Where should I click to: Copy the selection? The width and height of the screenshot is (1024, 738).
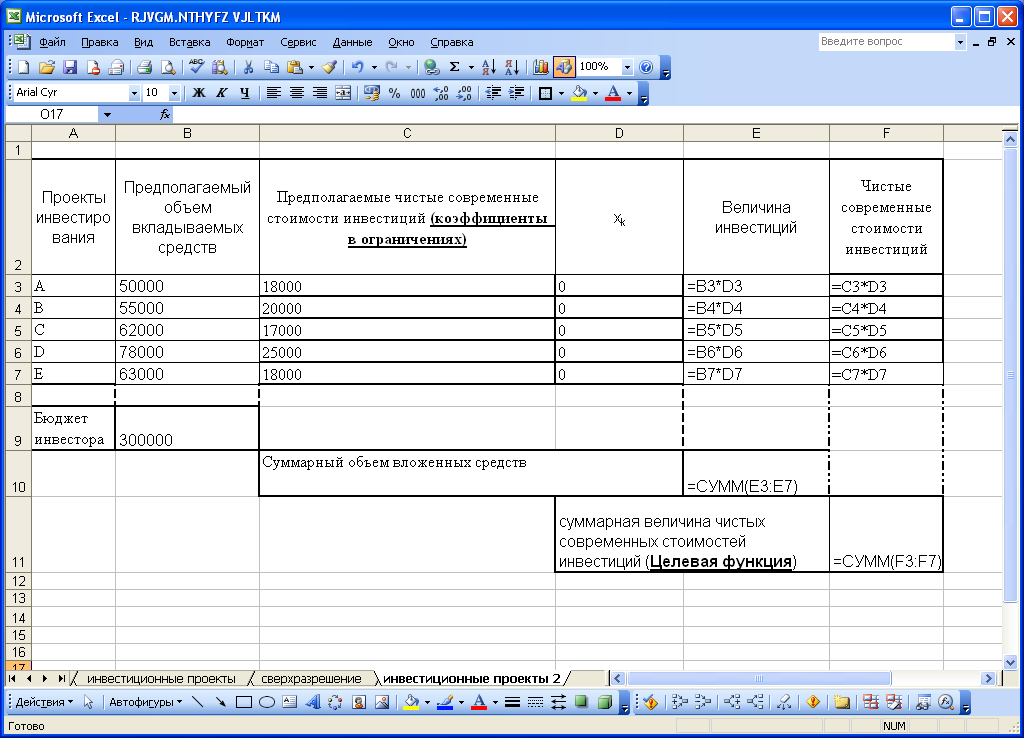[x=271, y=67]
